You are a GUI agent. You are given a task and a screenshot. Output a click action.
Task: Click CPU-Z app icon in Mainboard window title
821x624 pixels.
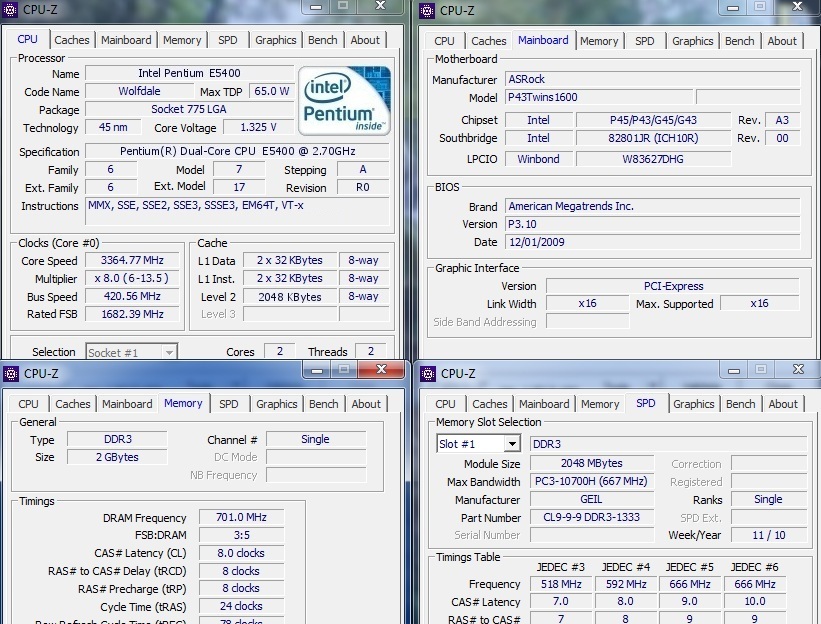tap(427, 10)
